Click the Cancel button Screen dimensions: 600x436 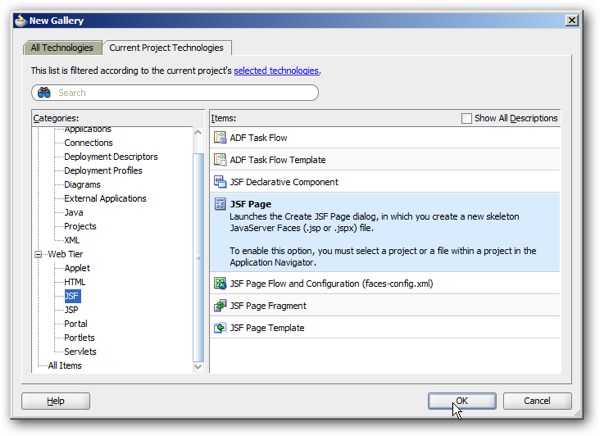click(x=537, y=401)
